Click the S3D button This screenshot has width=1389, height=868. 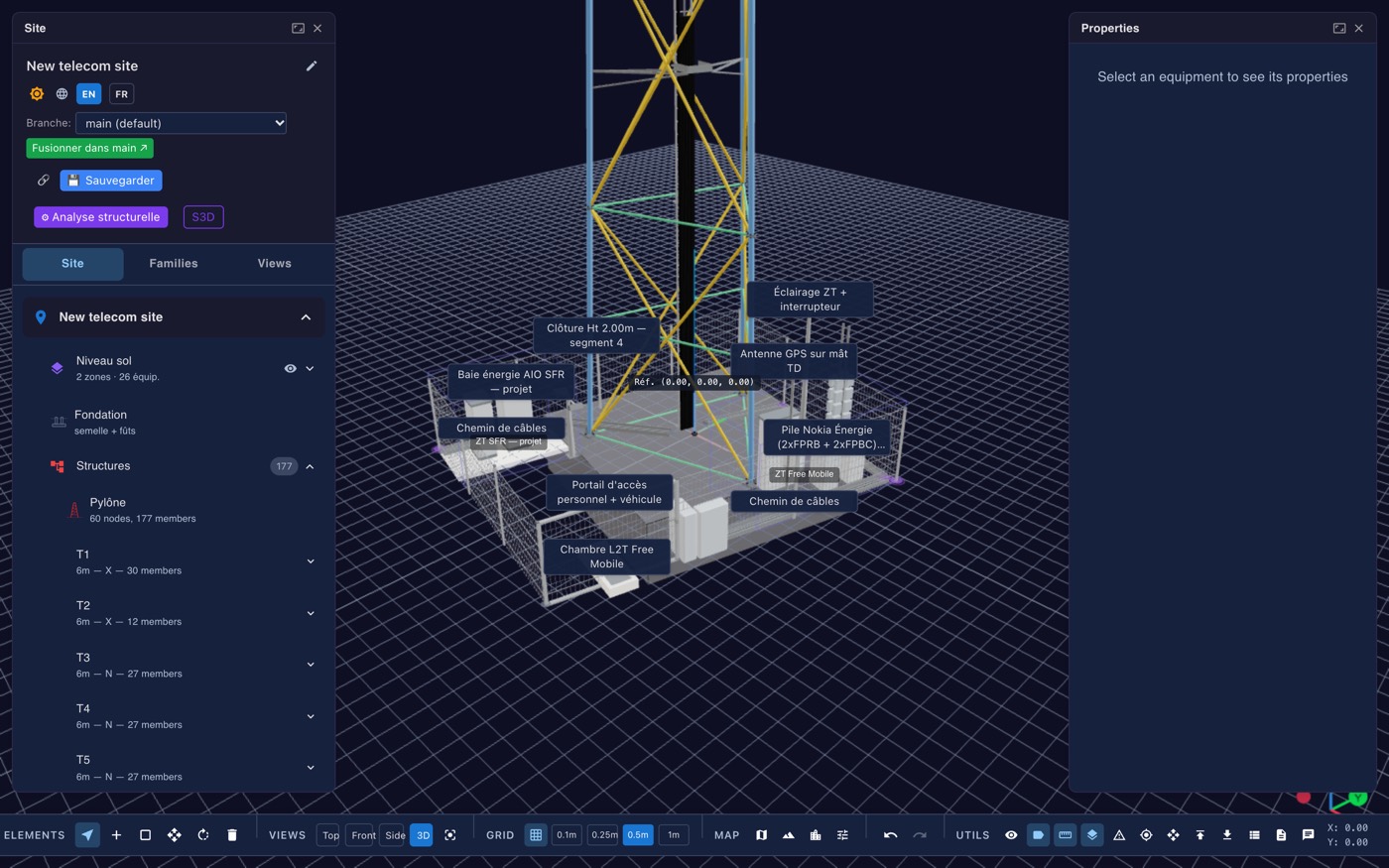[203, 217]
